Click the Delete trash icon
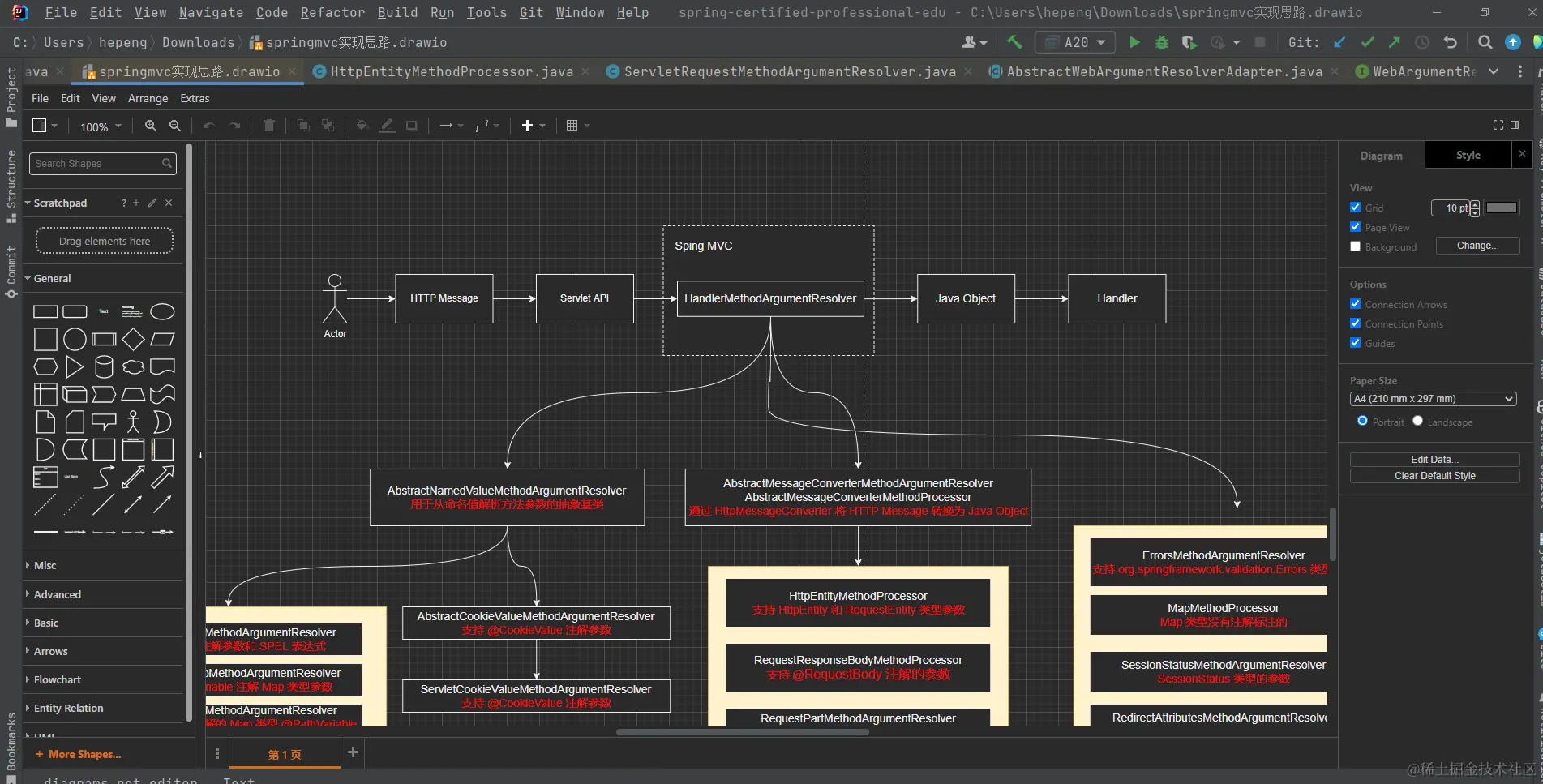The height and width of the screenshot is (784, 1543). tap(269, 126)
